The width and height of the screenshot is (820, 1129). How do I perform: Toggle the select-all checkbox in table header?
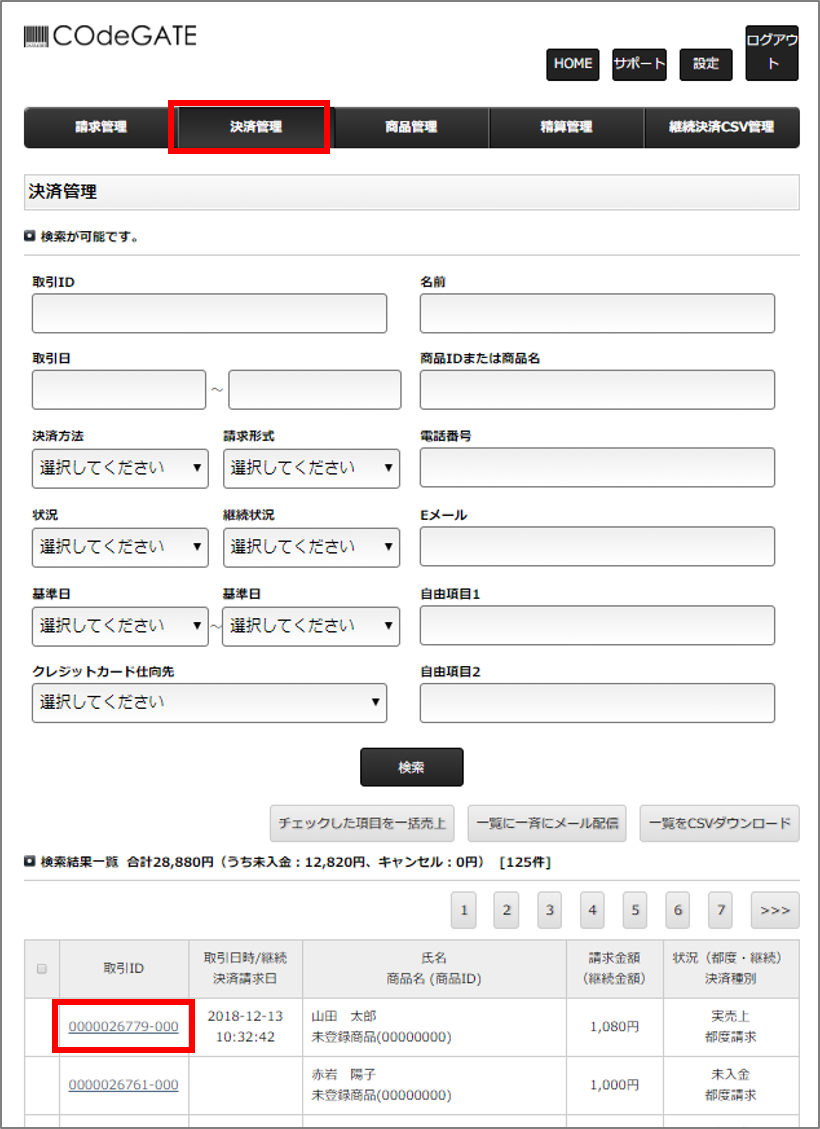click(x=42, y=969)
